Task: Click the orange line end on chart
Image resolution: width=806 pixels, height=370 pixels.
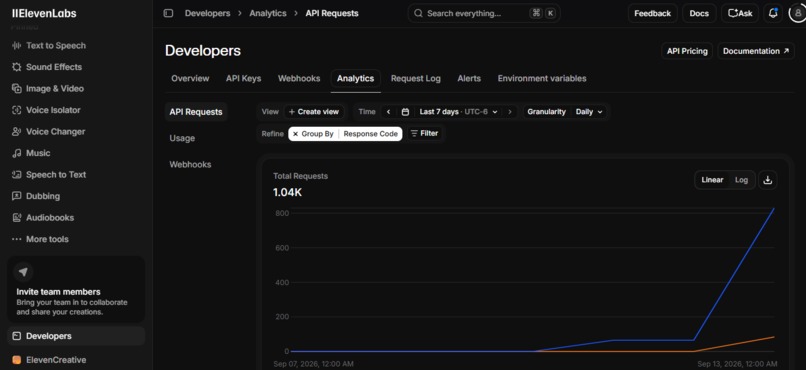Action: tap(774, 337)
